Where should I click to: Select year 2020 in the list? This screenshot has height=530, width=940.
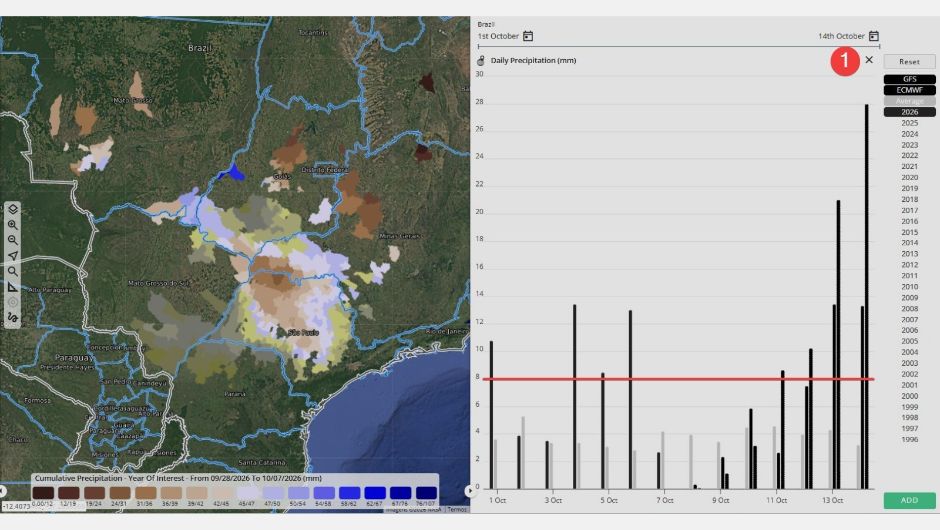(x=909, y=177)
